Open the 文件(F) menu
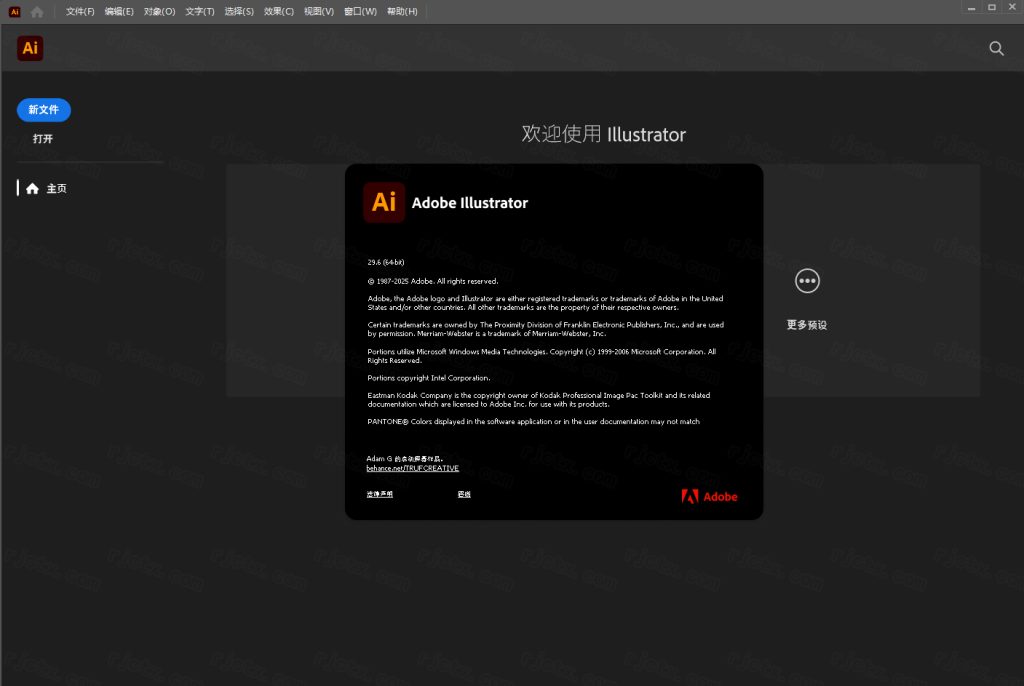Screen dimensions: 1024x686 click(80, 12)
